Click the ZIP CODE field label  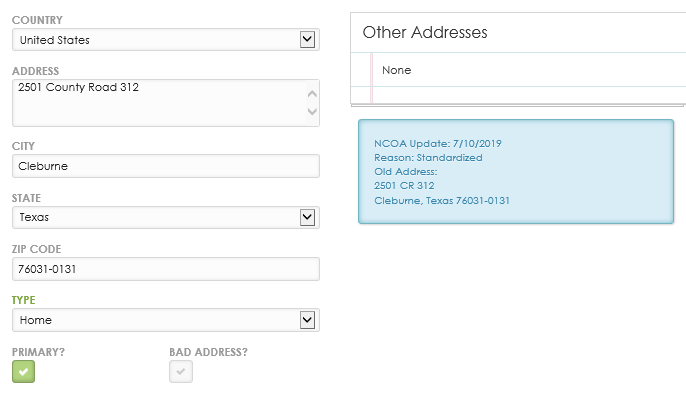coord(37,249)
